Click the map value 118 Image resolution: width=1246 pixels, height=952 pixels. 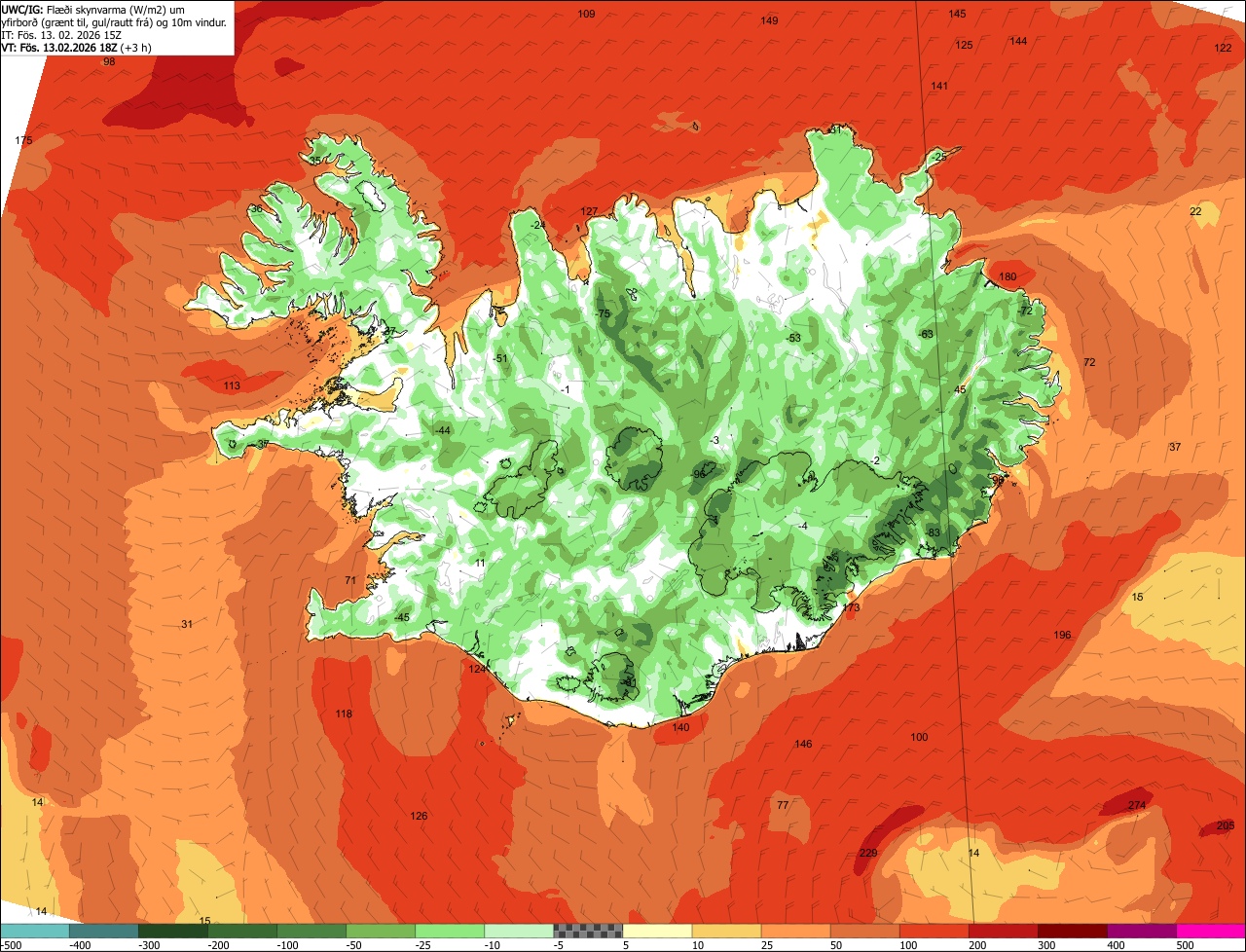[344, 714]
